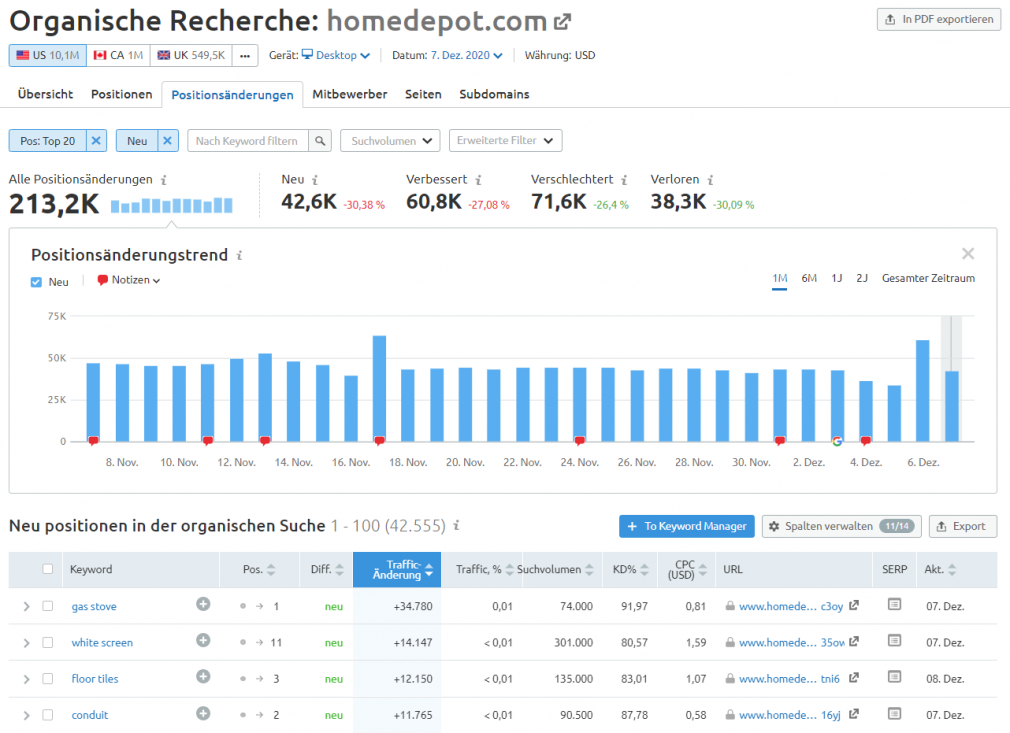Switch to the Positionen tab
1010x733 pixels.
122,94
